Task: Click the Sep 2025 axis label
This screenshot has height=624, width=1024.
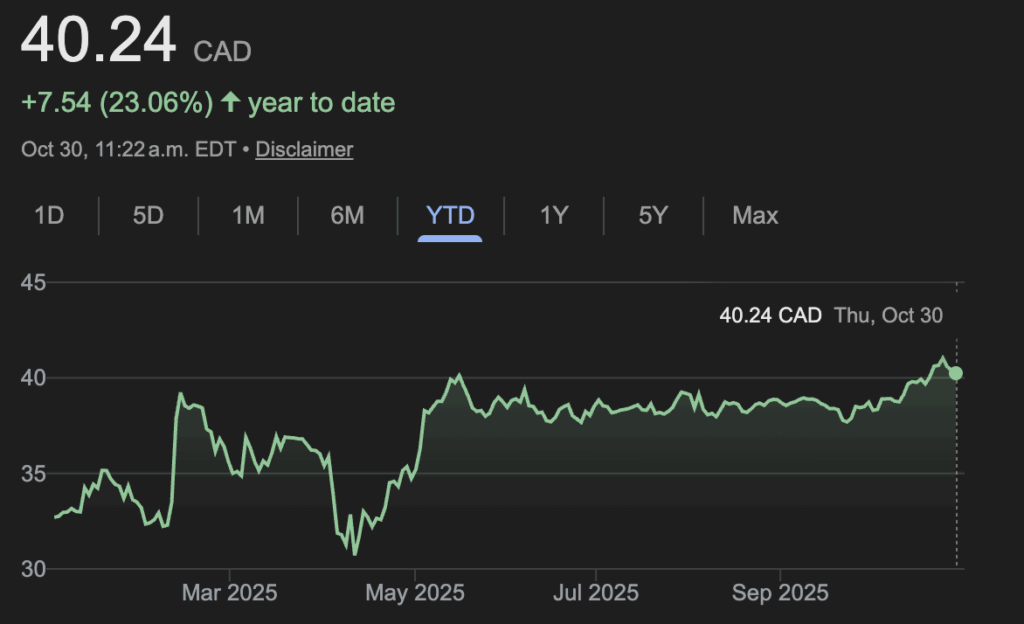Action: [x=780, y=593]
